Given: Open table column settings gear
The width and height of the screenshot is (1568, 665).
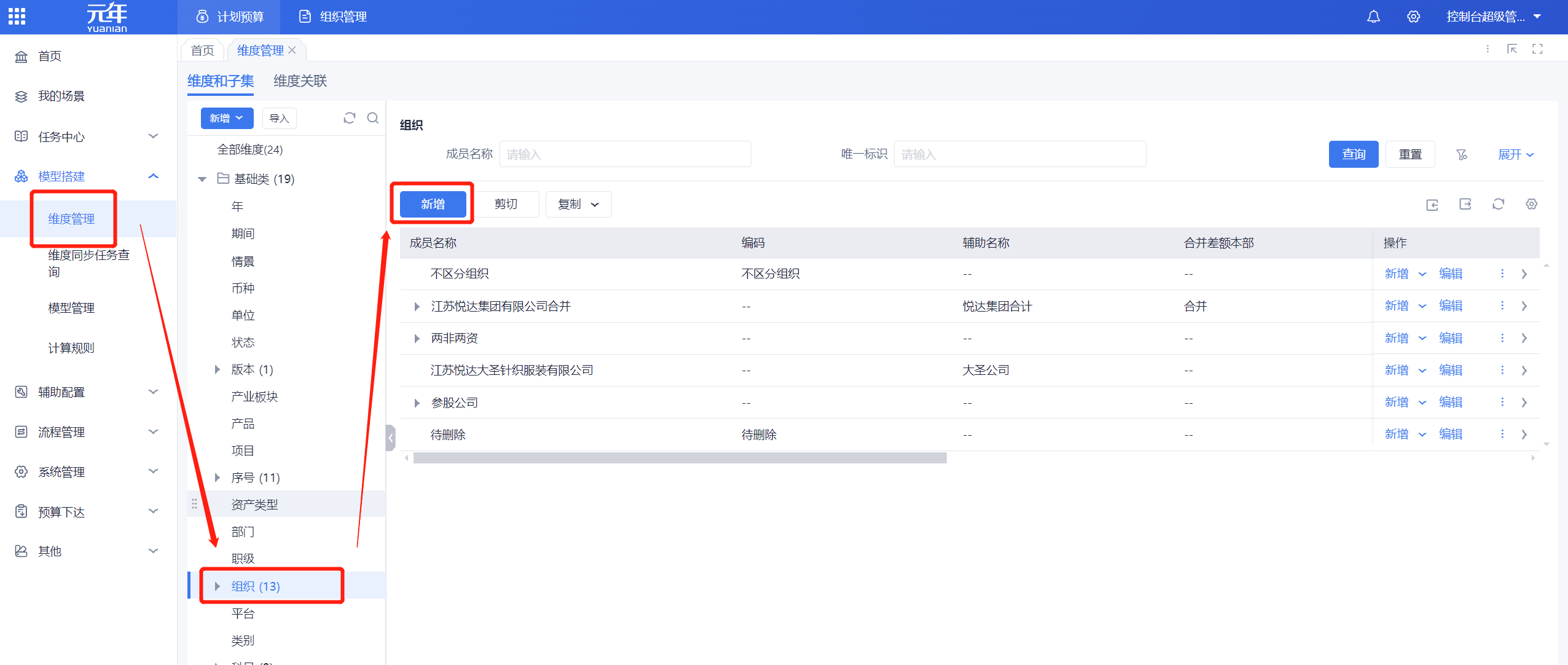Looking at the screenshot, I should [x=1531, y=204].
